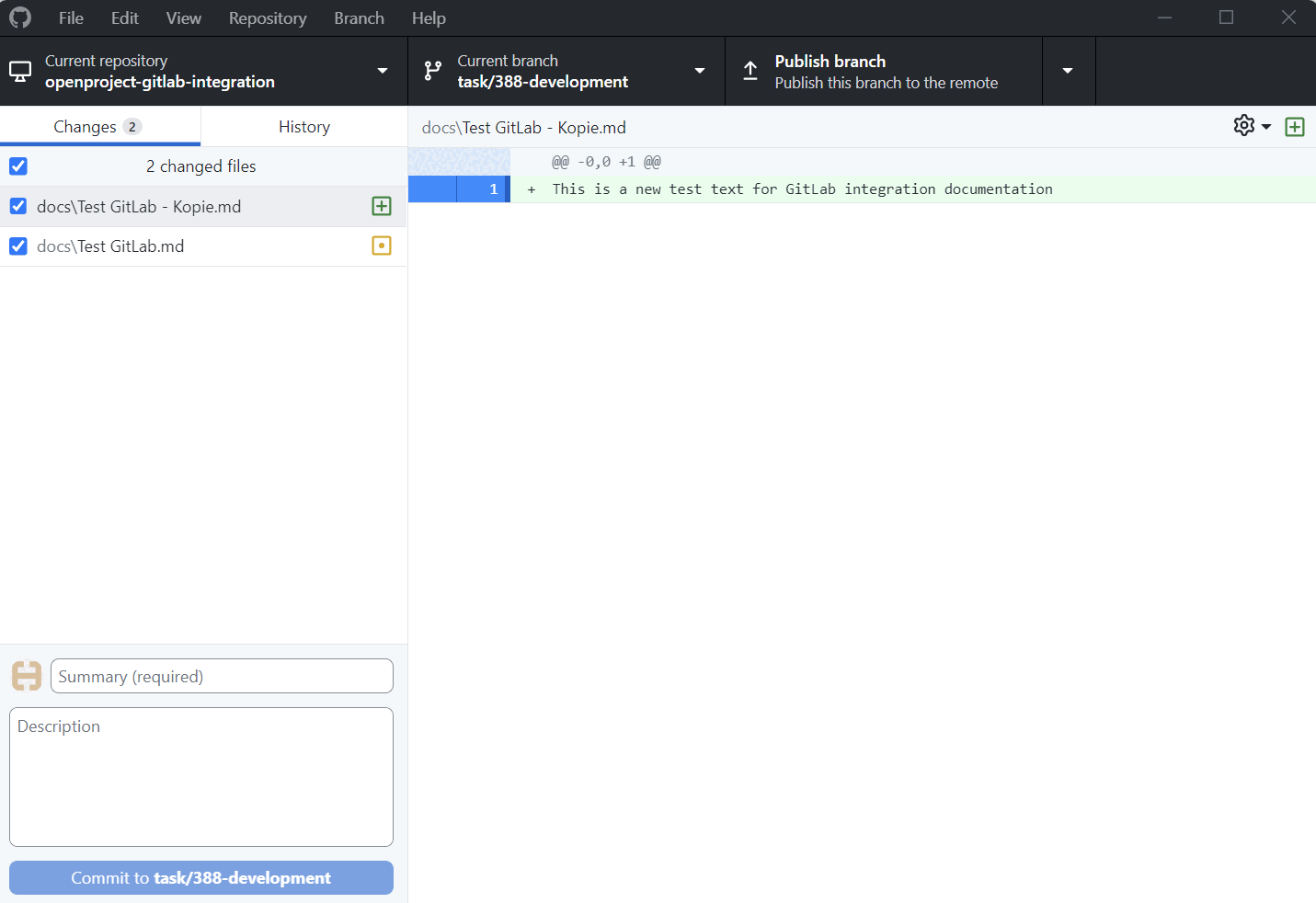Screen dimensions: 1316x903
Task: Uncheck the select-all changed files checkbox
Action: point(18,166)
